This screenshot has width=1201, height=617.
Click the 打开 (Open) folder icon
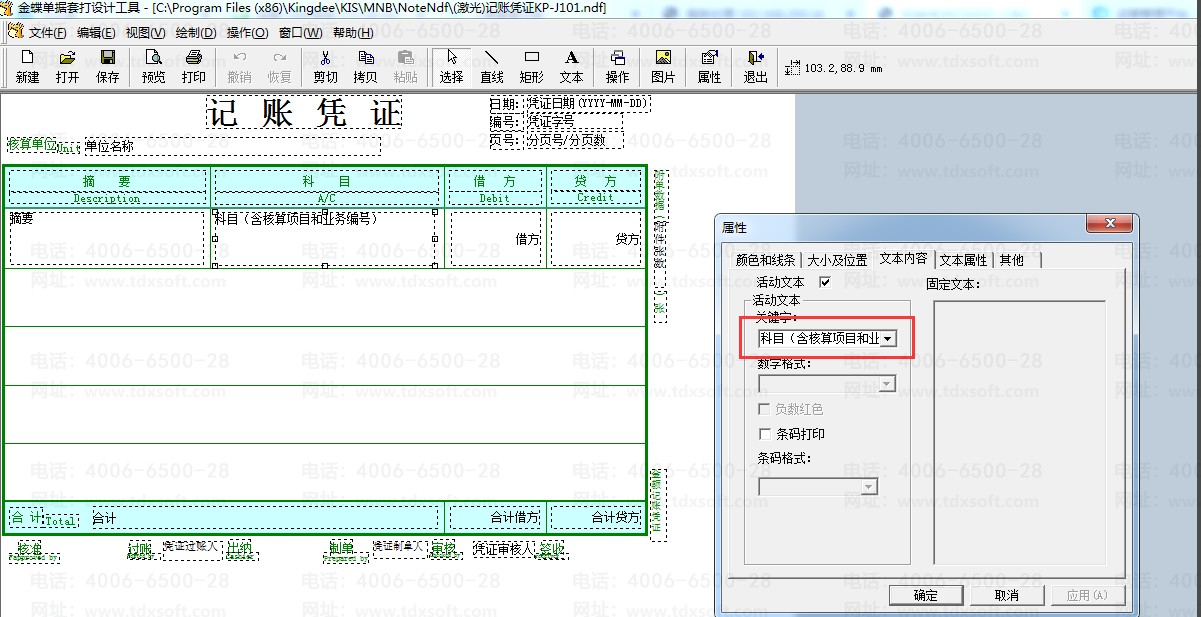click(x=67, y=66)
